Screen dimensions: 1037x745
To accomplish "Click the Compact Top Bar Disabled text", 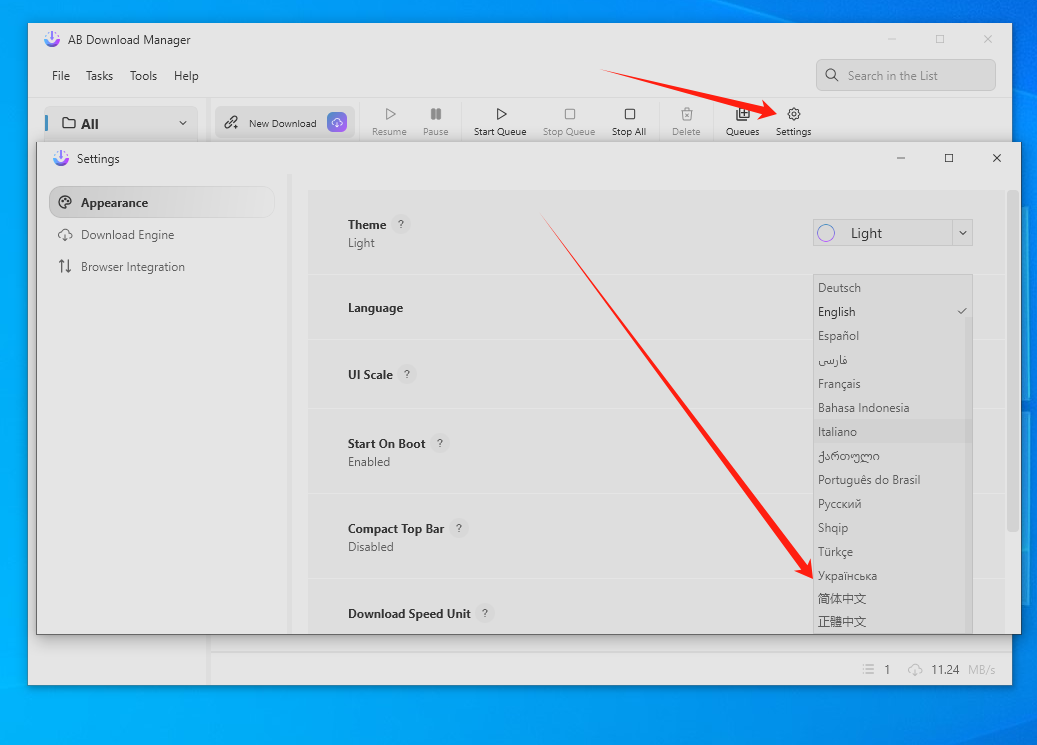I will (370, 547).
